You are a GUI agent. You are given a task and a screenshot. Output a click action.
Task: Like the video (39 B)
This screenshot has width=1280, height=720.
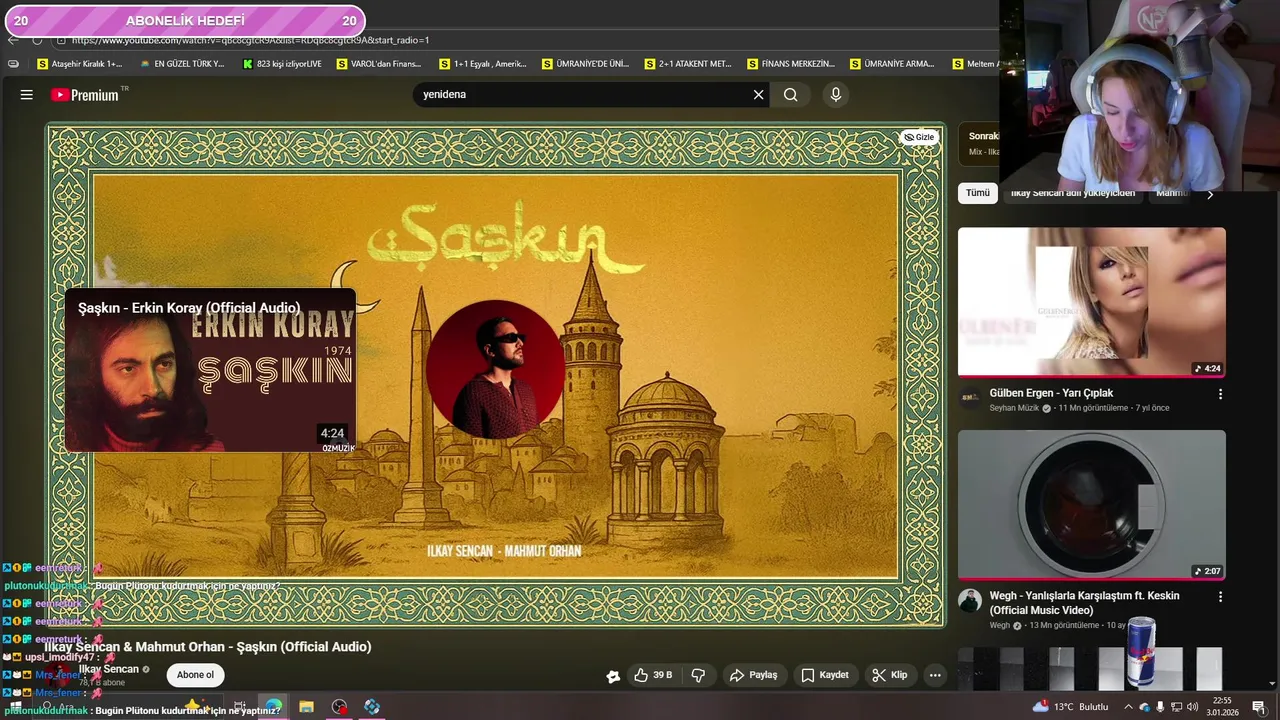[x=652, y=675]
